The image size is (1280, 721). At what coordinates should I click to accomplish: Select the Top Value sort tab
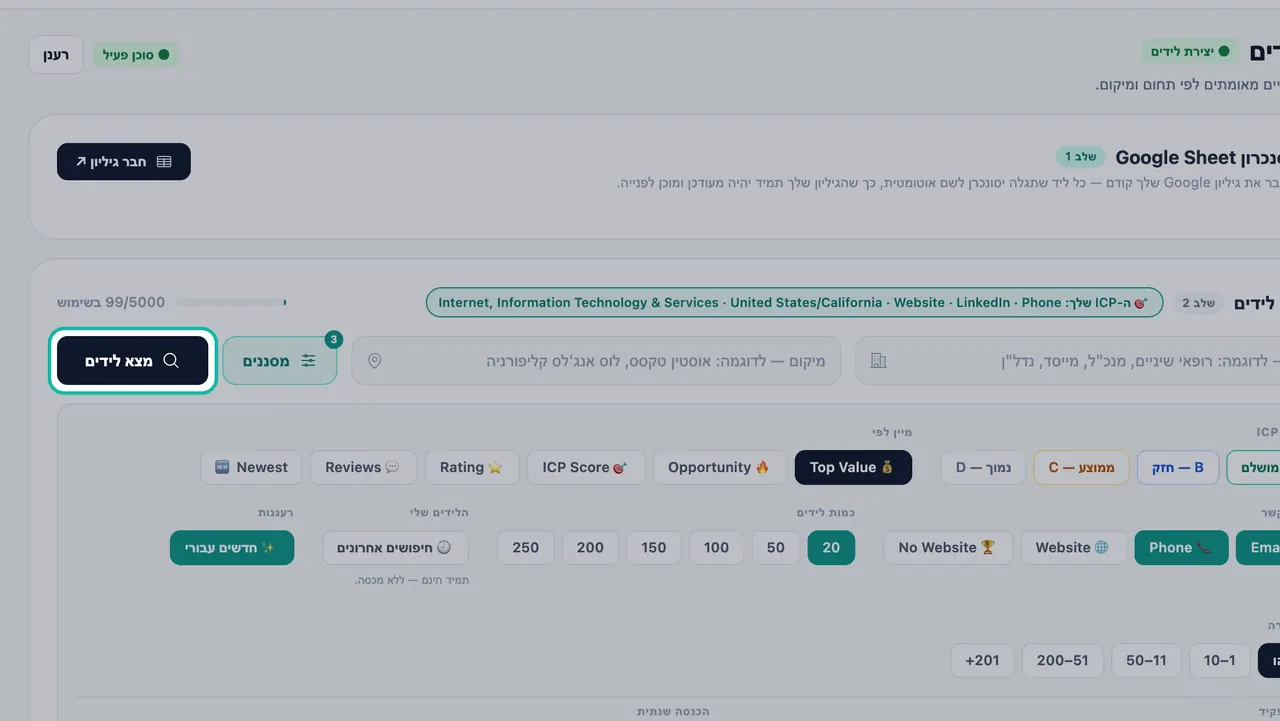[x=853, y=467]
